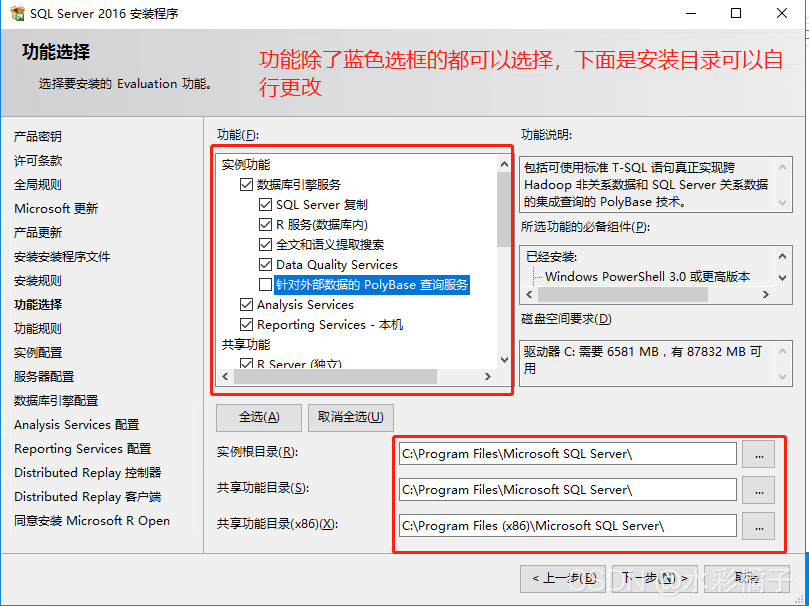Viewport: 809px width, 606px height.
Task: Click feature list vertical scrollbar thumb
Action: [504, 209]
